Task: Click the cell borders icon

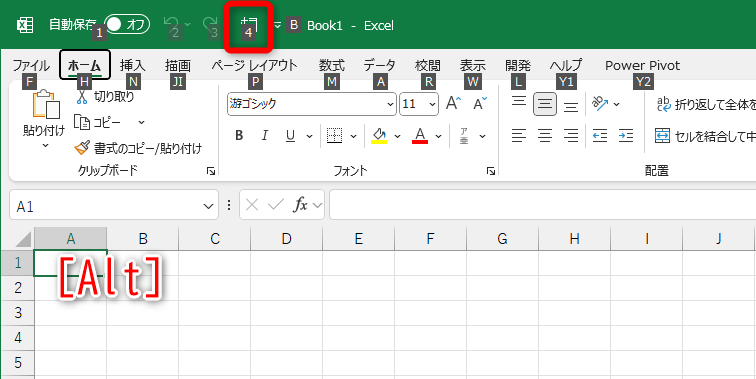Action: (335, 136)
